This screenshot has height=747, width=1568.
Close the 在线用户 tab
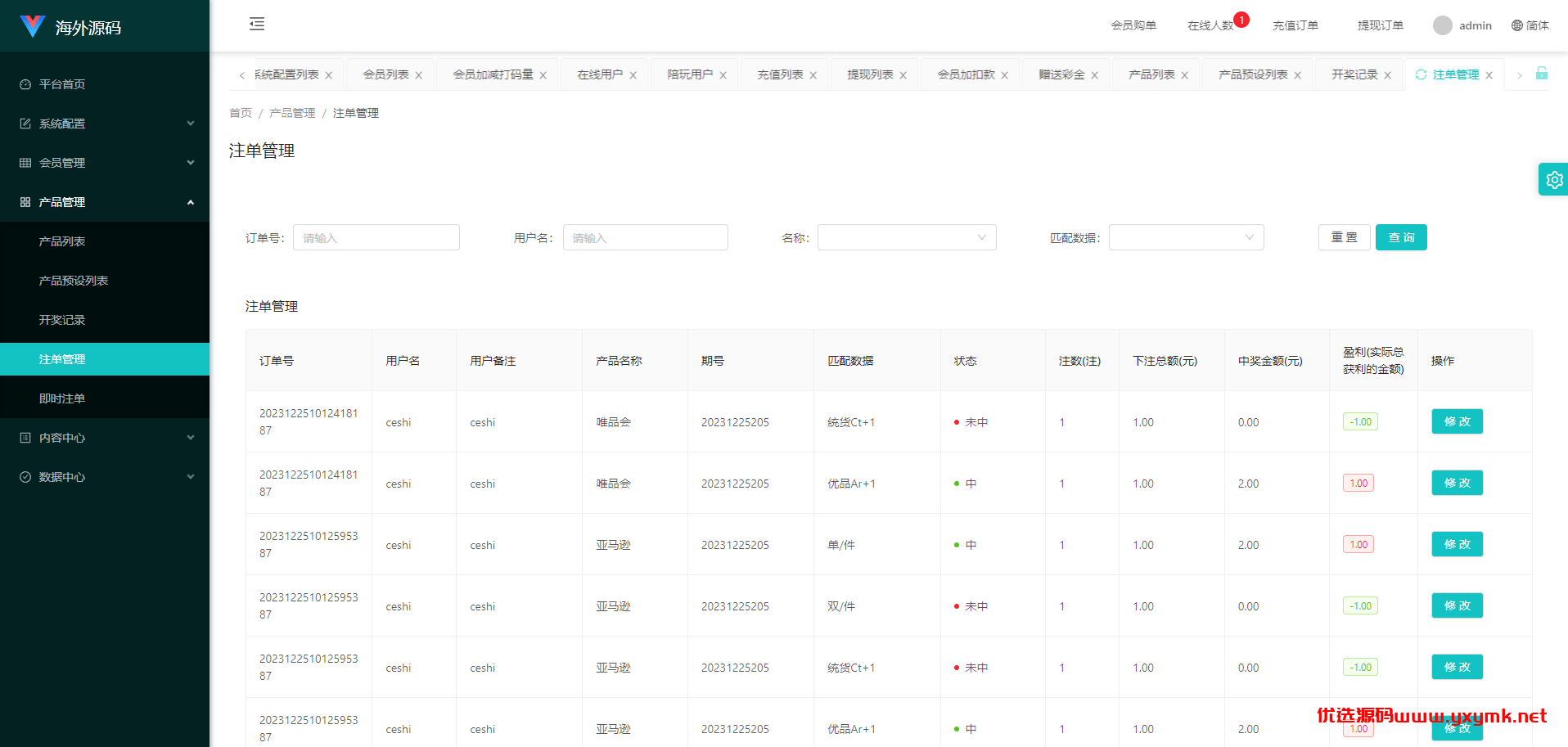coord(633,75)
